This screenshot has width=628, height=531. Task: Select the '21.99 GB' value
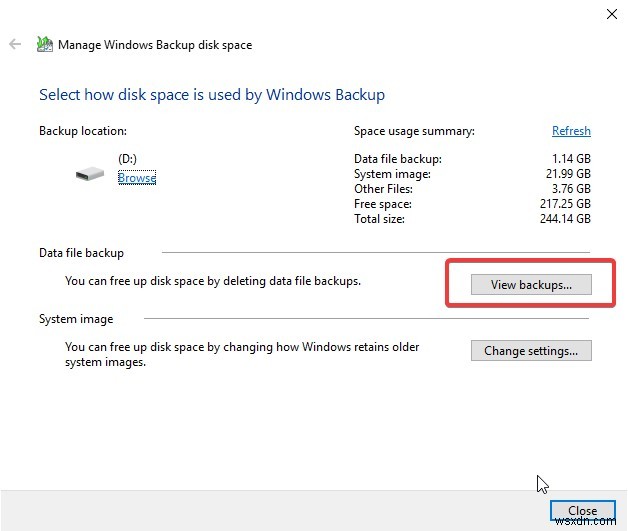point(568,174)
